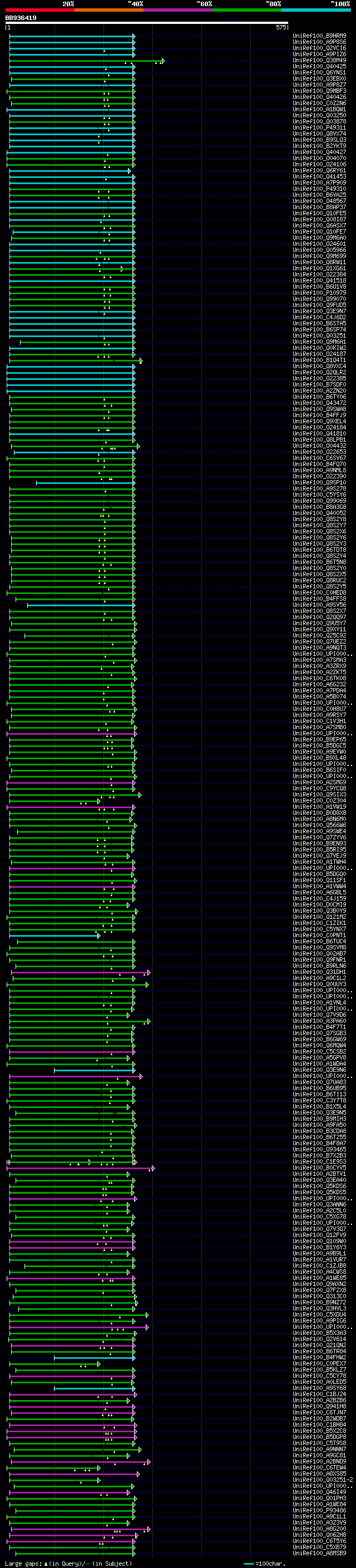Image resolution: width=356 pixels, height=1568 pixels.
Task: Click UniRef100_Q566W6 label
Action: coord(319,825)
